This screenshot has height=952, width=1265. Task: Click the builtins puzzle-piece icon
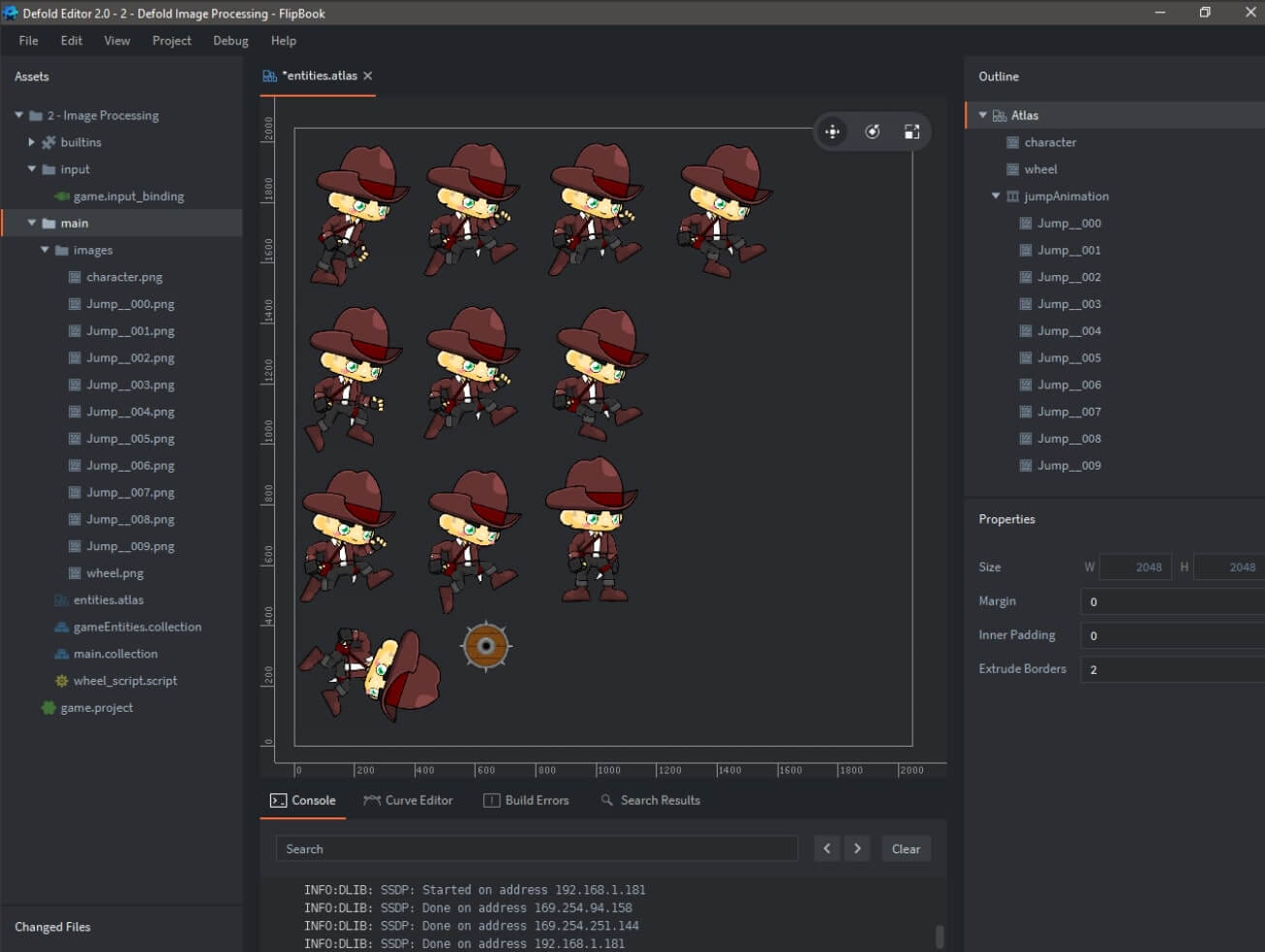48,142
